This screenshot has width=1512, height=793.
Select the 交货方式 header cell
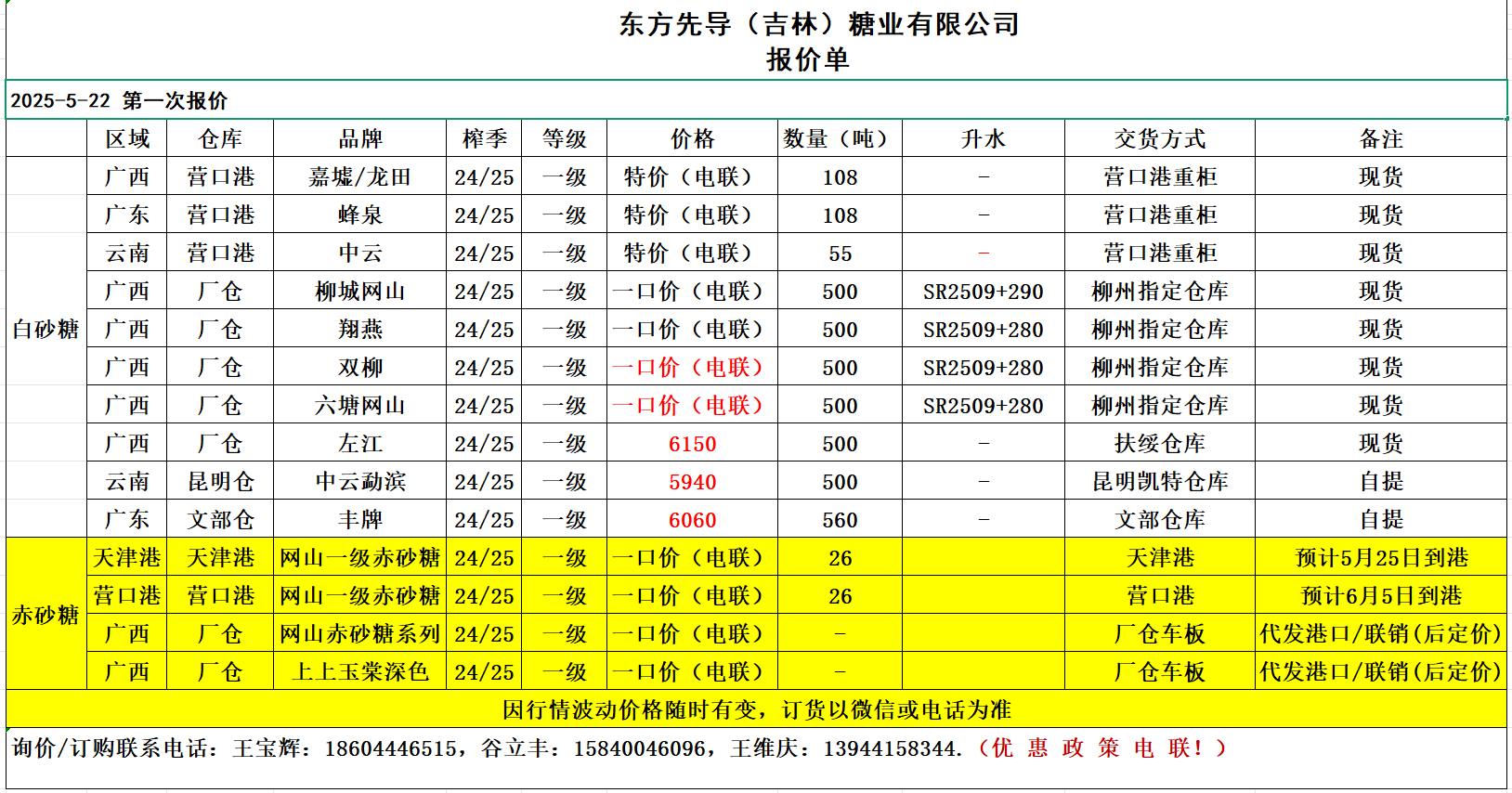click(1159, 139)
